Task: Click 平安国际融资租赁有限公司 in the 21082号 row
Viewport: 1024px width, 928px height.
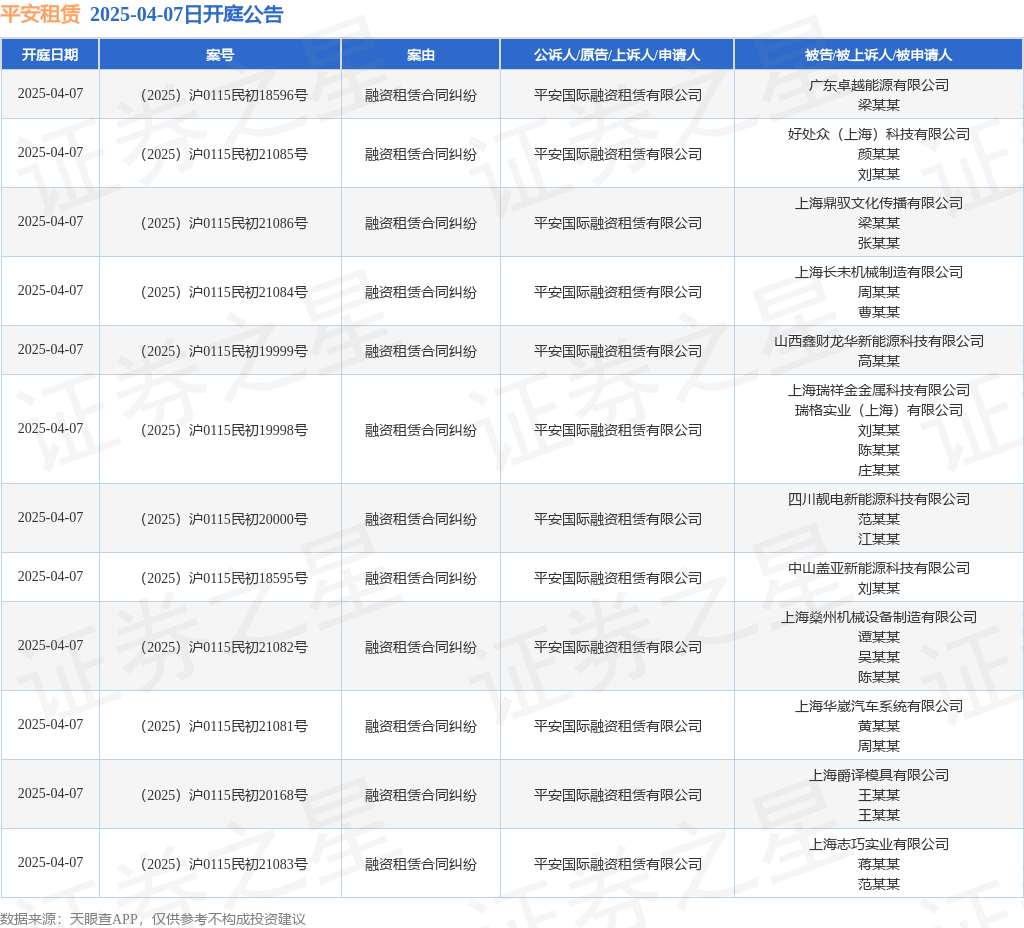Action: [x=617, y=647]
